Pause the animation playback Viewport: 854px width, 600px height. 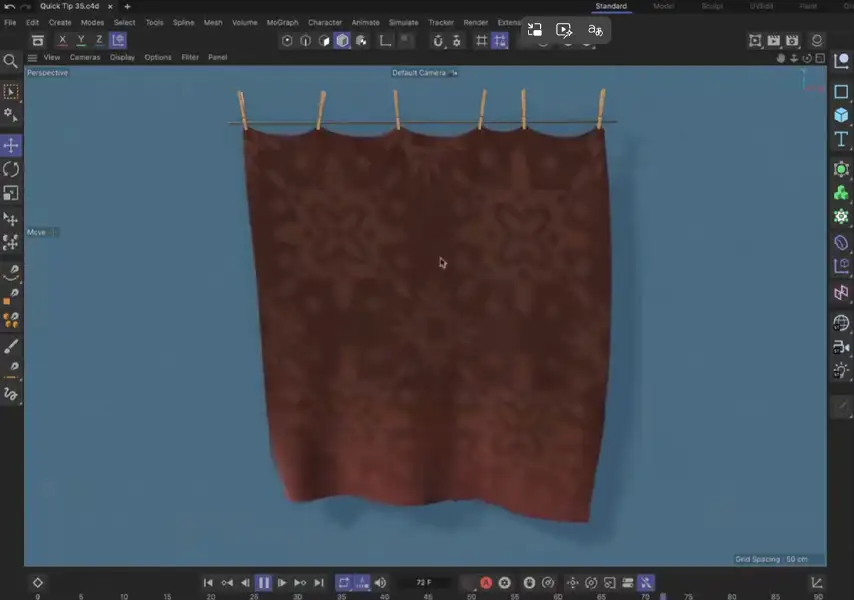pos(264,583)
